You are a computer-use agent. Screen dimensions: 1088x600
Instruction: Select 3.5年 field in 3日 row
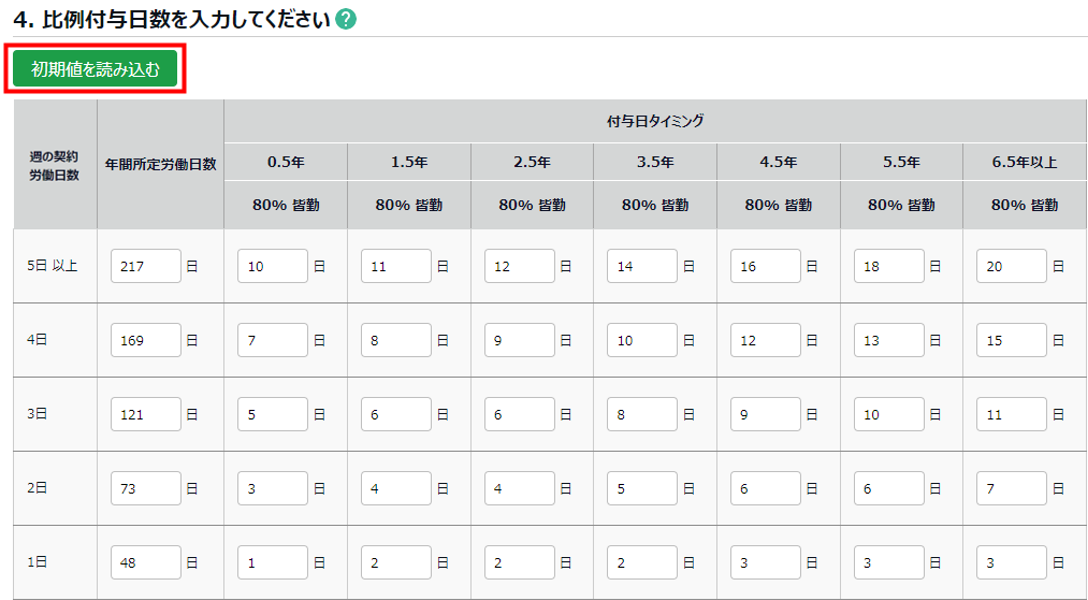643,414
